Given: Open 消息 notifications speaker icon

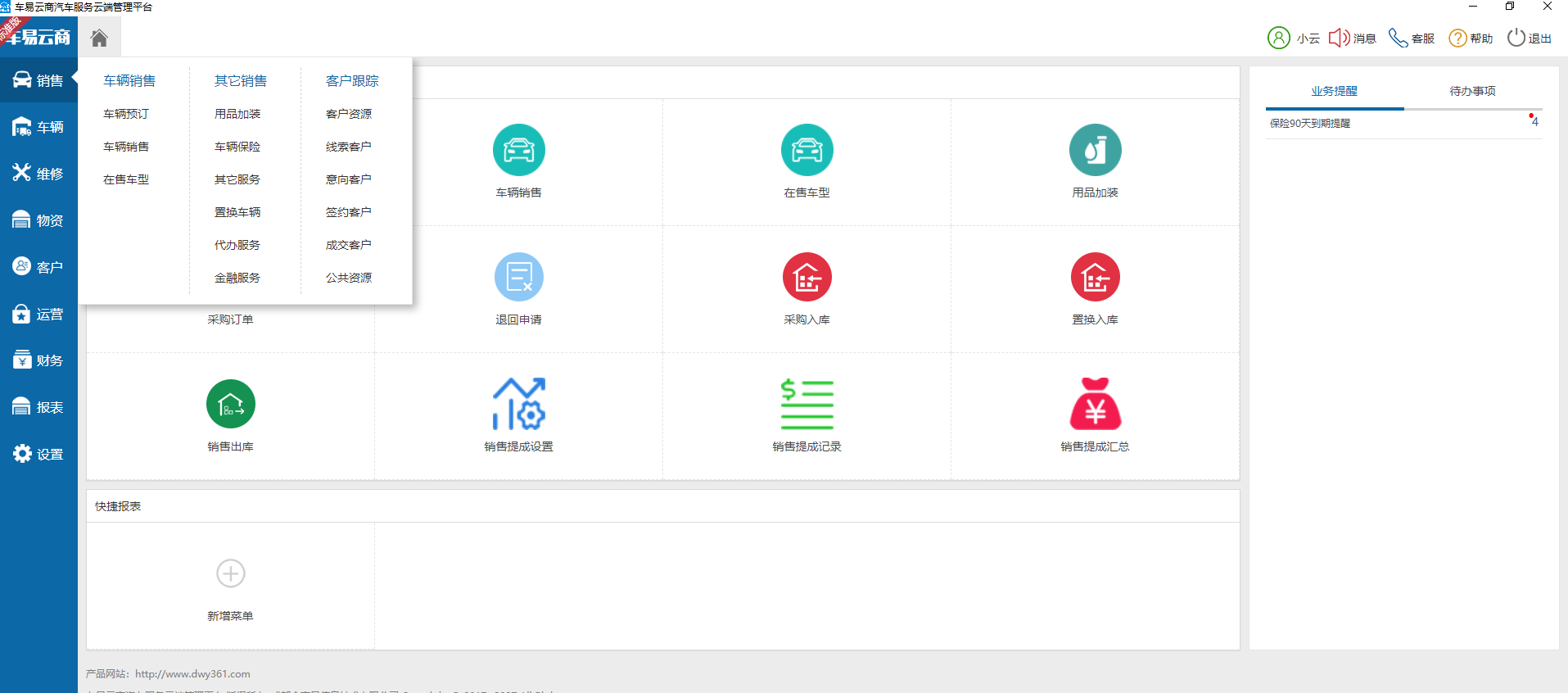Looking at the screenshot, I should [1340, 38].
